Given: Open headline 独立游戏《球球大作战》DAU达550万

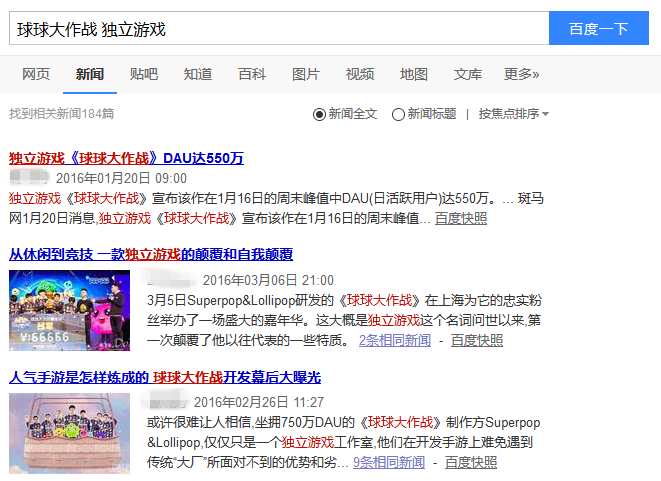Looking at the screenshot, I should click(x=126, y=158).
